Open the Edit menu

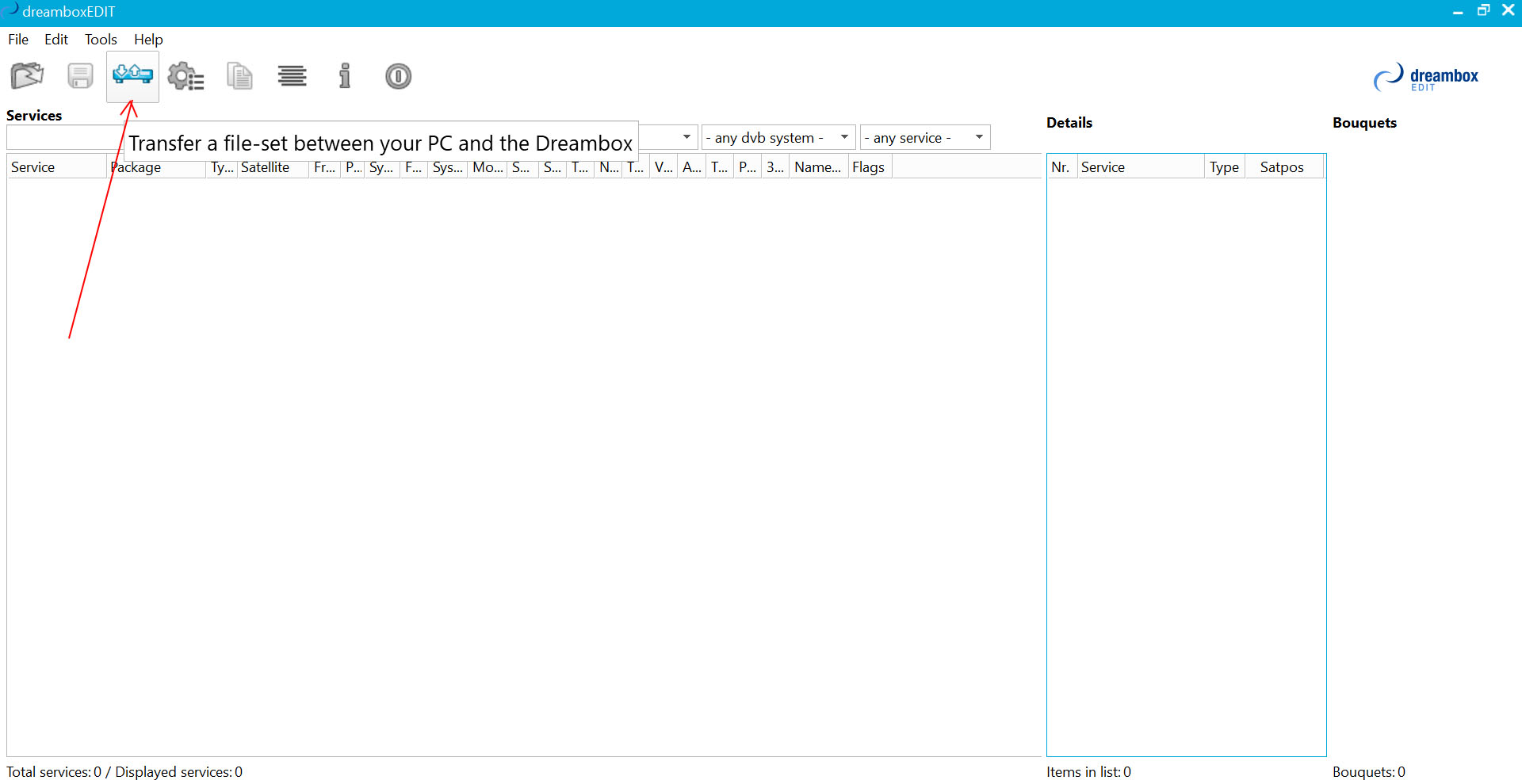pyautogui.click(x=56, y=40)
